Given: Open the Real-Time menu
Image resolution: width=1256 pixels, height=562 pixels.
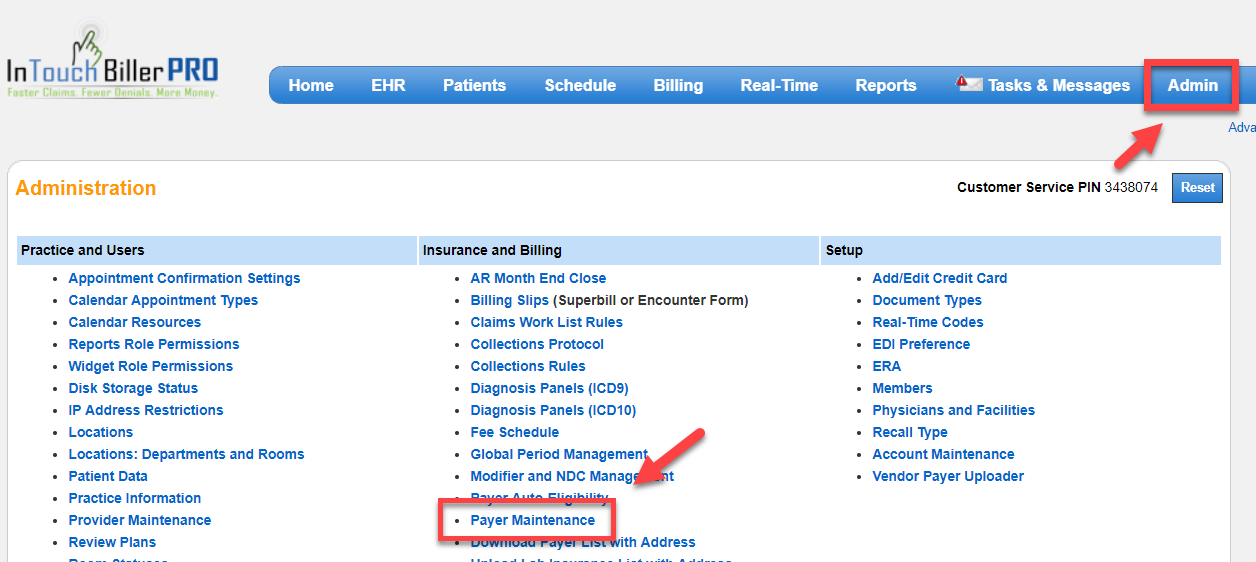Looking at the screenshot, I should click(779, 85).
